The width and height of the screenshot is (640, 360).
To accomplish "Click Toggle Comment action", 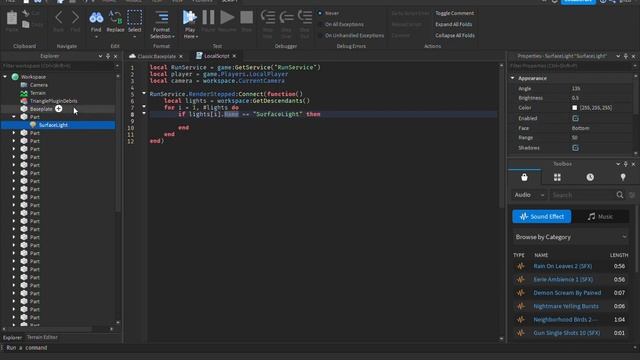I will coord(455,13).
